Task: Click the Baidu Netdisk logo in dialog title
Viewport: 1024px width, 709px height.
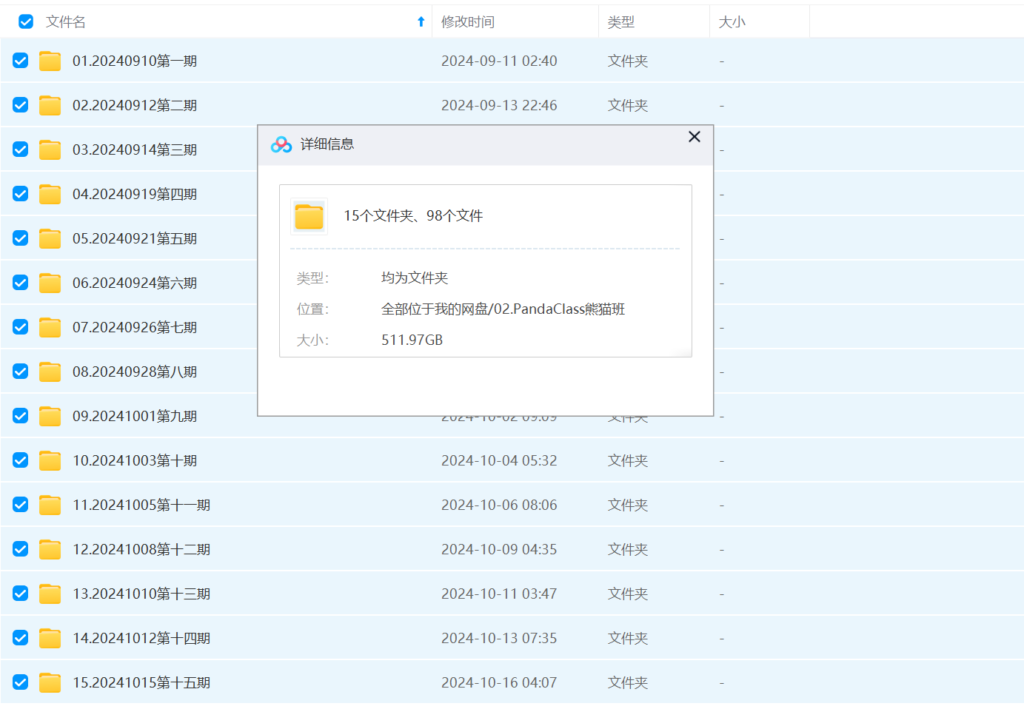Action: (x=281, y=144)
